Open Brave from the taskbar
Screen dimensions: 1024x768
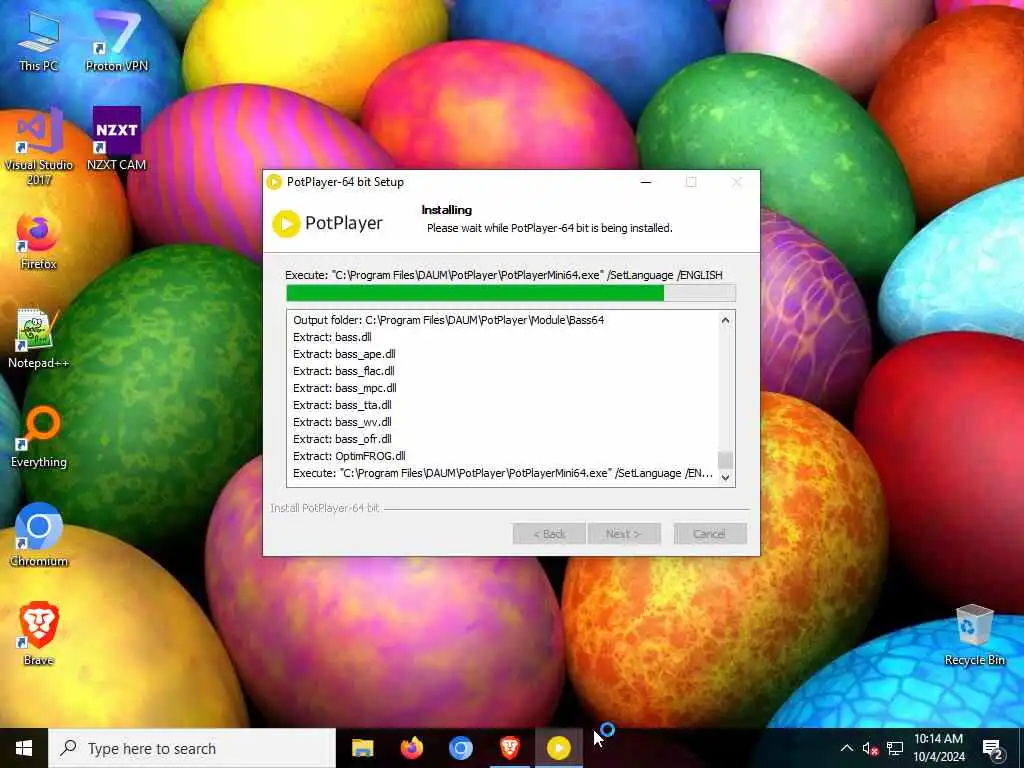click(510, 748)
